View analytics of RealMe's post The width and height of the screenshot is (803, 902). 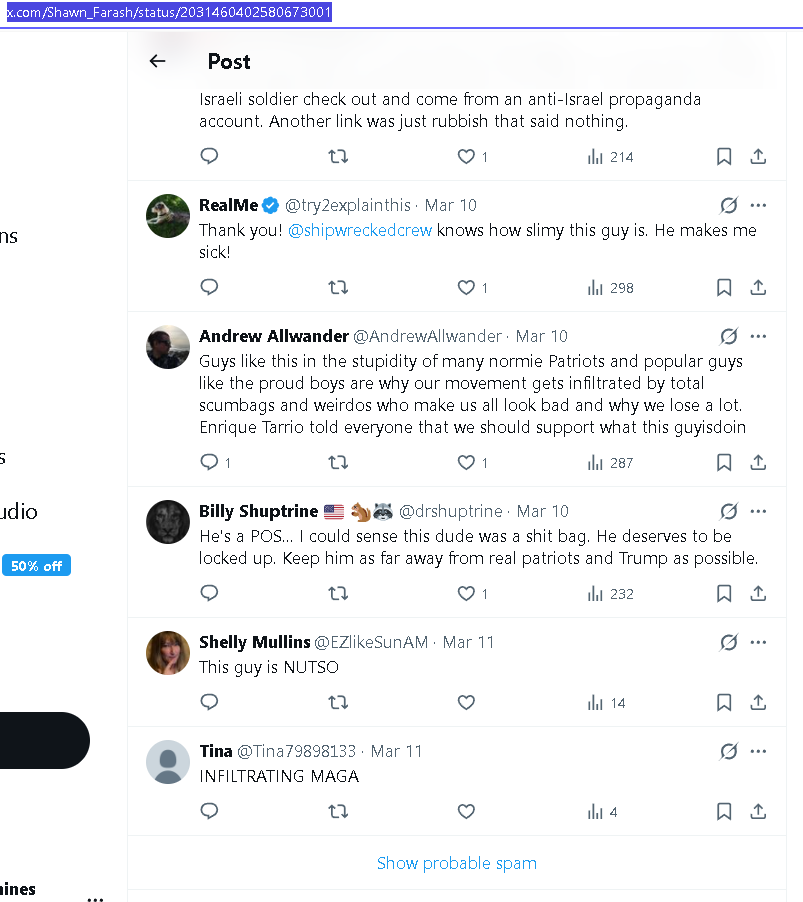click(x=610, y=288)
